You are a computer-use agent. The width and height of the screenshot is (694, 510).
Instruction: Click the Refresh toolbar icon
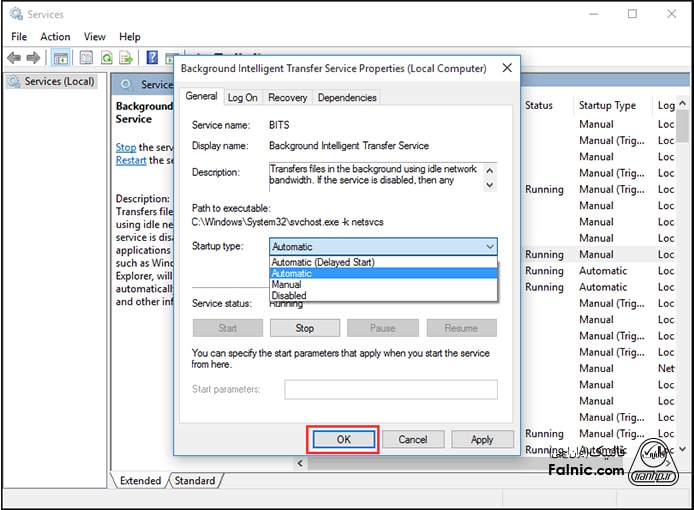tap(105, 58)
